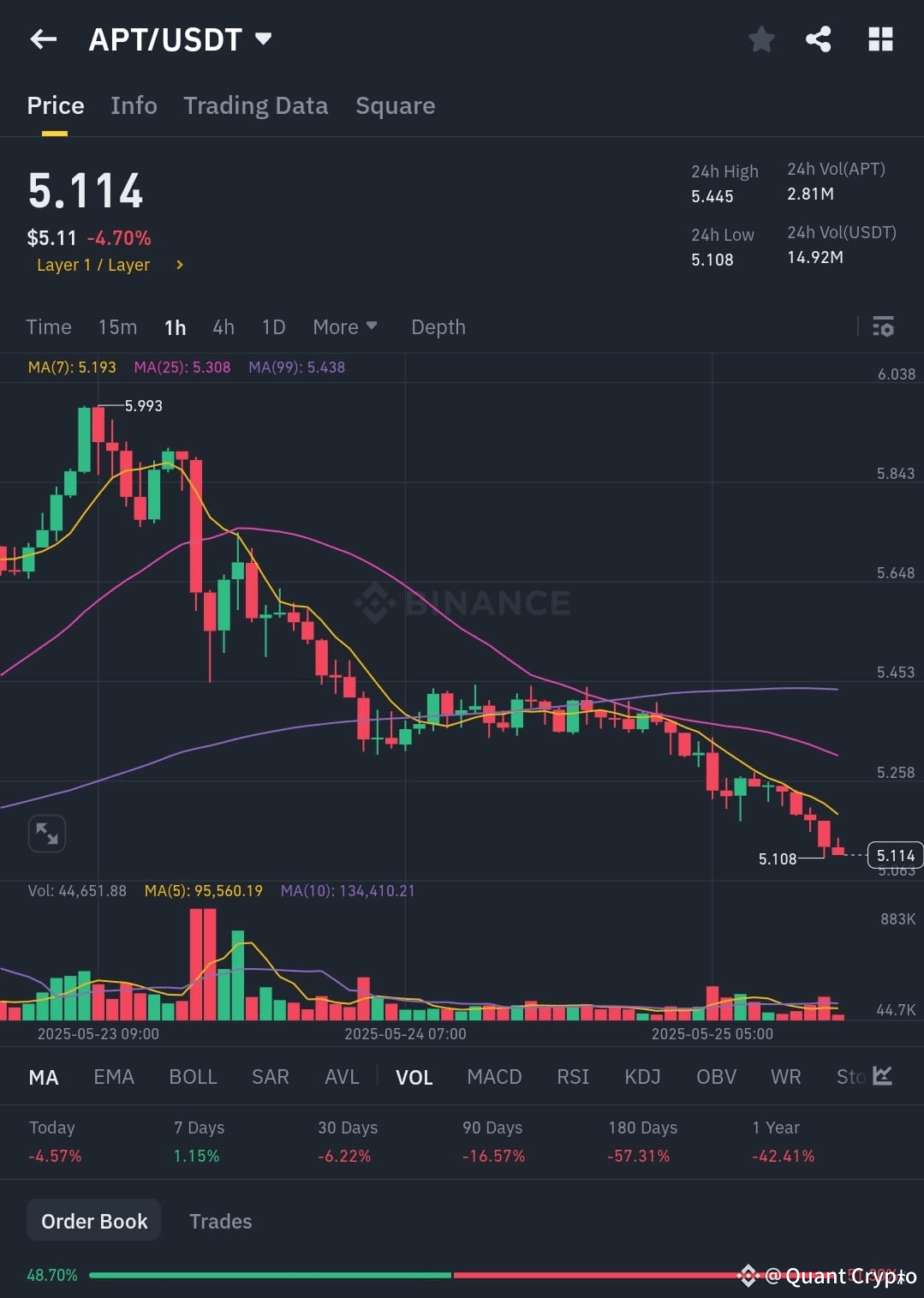Enable the BOLL overlay indicator
The height and width of the screenshot is (1298, 924).
(x=193, y=1077)
